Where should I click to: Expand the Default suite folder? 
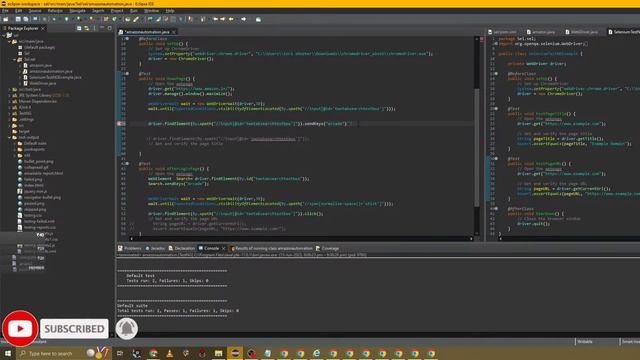tap(15, 144)
